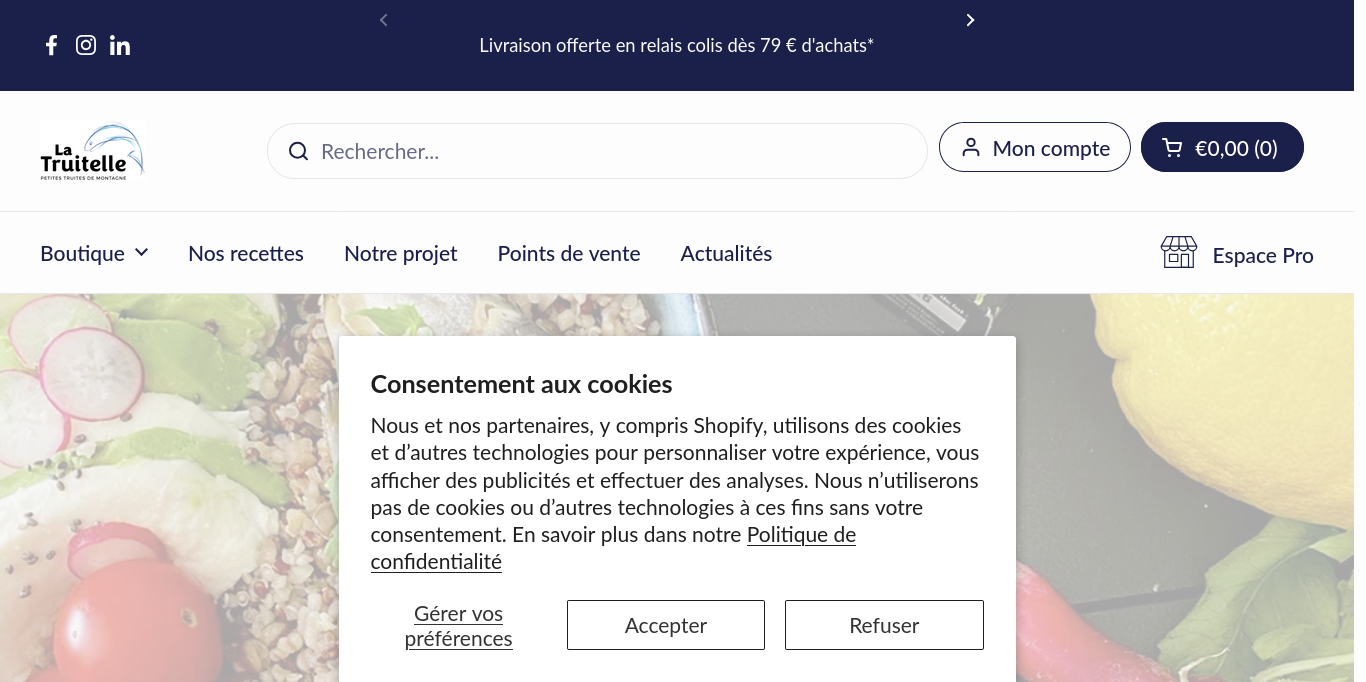
Task: Open Notre projet from the navigation
Action: tap(400, 253)
